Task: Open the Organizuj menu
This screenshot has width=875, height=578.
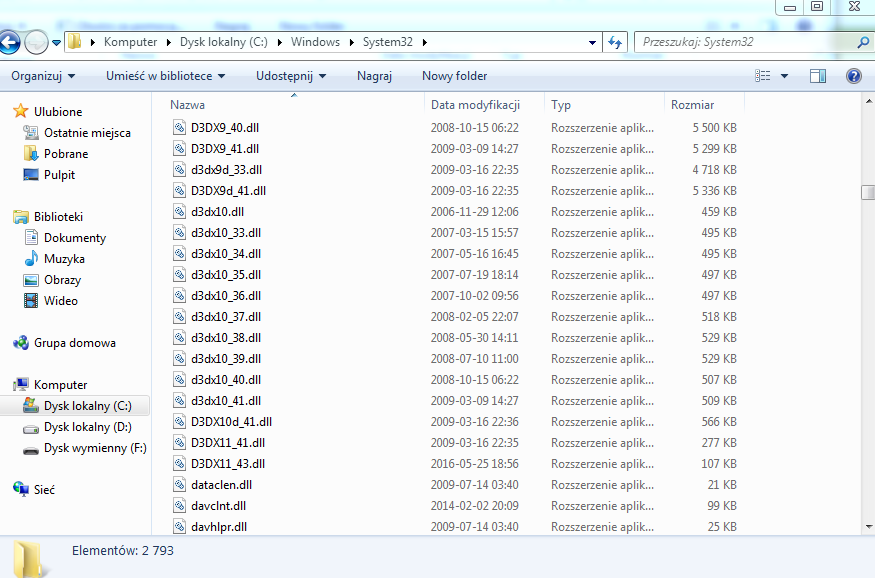Action: point(43,76)
